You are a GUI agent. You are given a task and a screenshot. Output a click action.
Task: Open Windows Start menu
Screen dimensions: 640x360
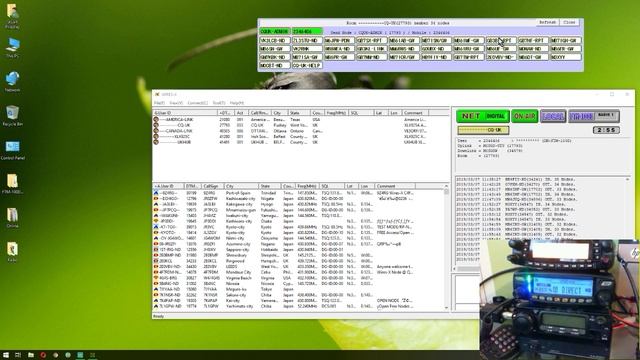(6, 355)
